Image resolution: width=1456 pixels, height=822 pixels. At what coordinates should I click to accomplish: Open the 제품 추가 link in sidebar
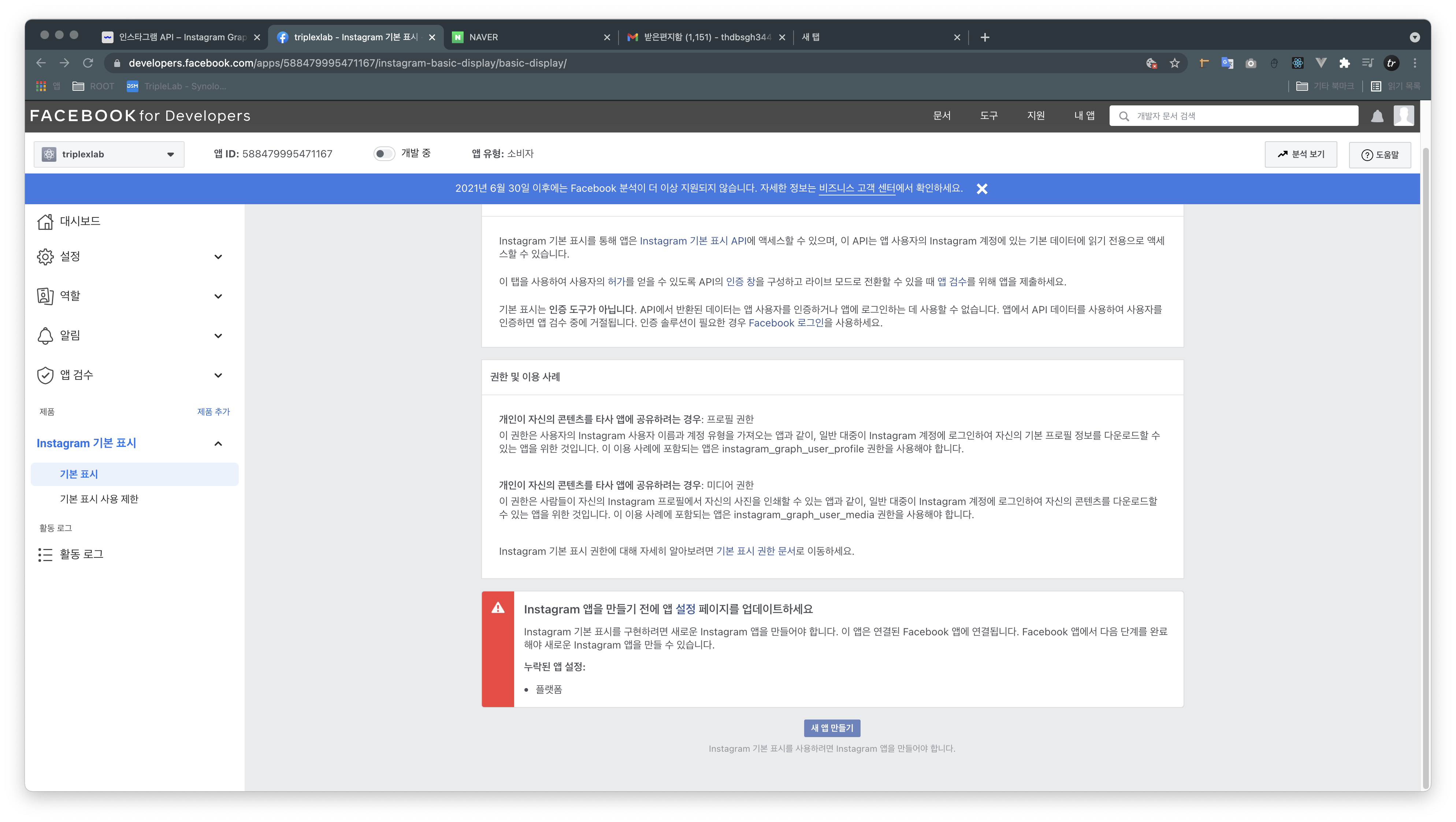tap(213, 411)
